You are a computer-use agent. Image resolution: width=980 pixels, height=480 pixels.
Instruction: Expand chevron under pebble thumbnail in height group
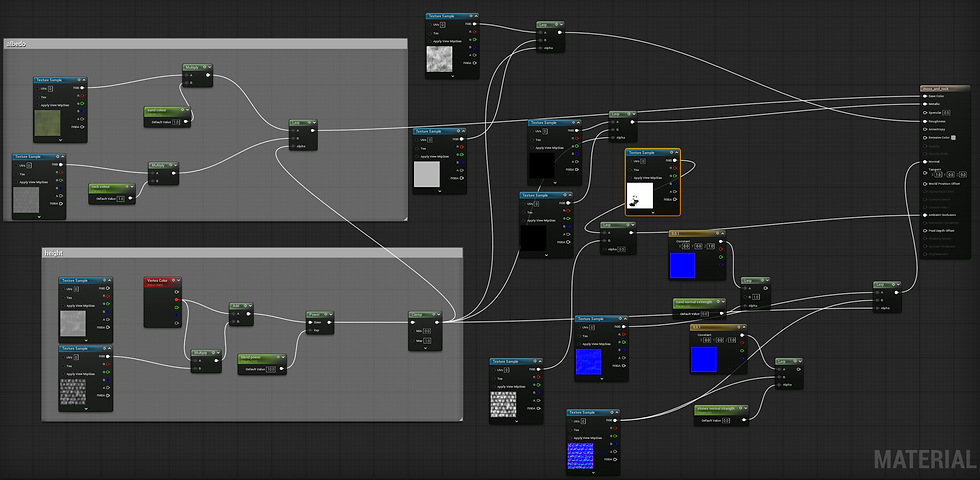(86, 409)
